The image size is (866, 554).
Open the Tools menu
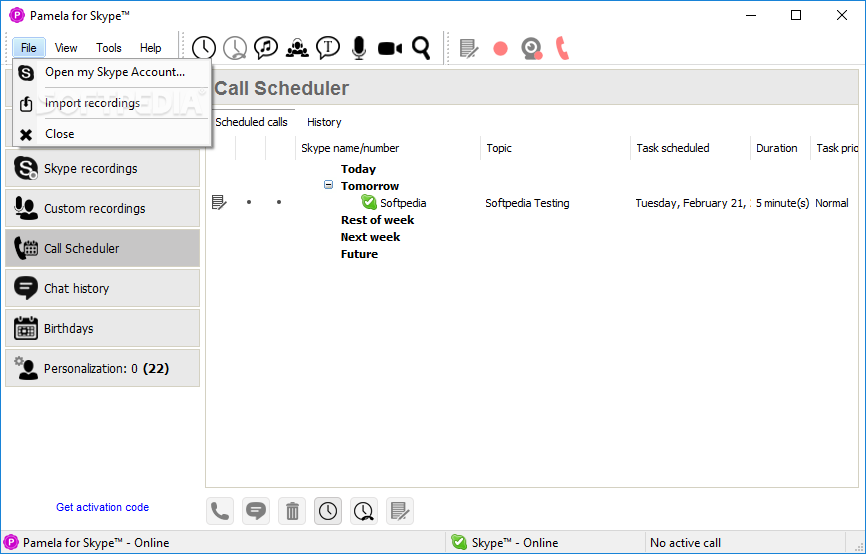108,48
